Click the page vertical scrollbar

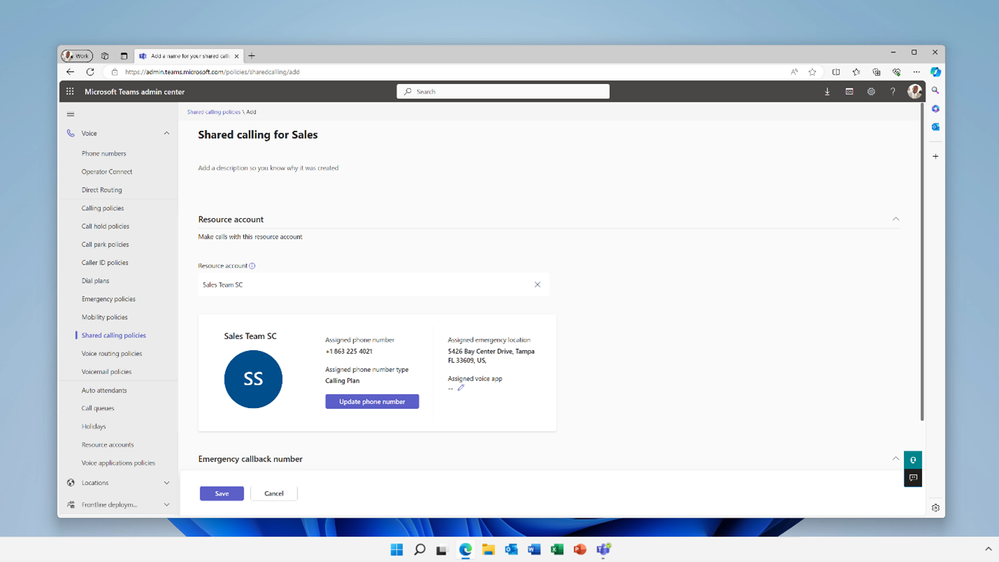[921, 261]
